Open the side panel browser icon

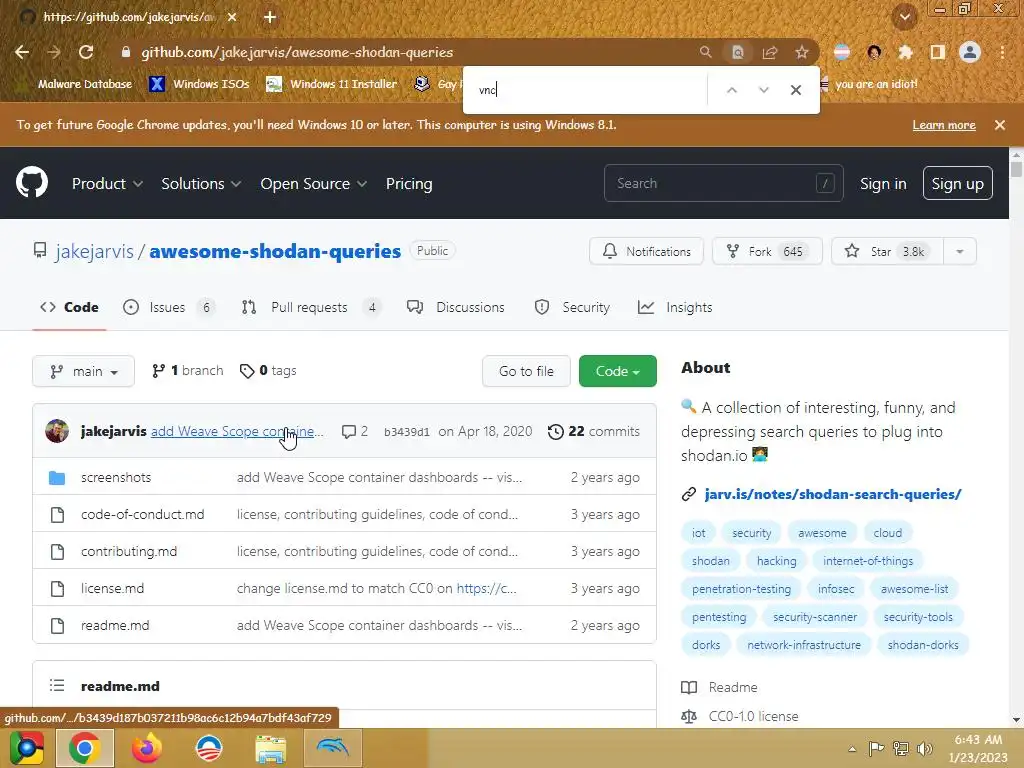point(938,52)
